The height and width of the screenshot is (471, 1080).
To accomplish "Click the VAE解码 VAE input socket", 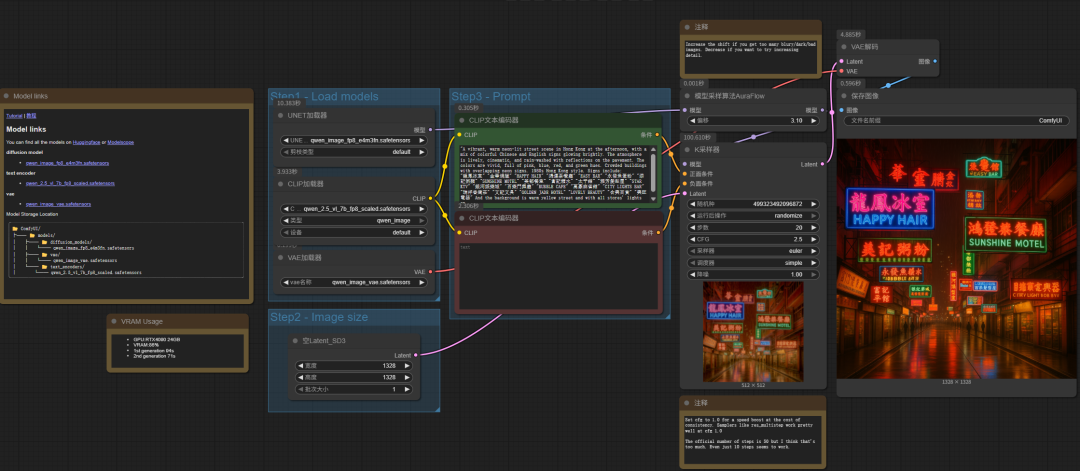I will (x=841, y=71).
